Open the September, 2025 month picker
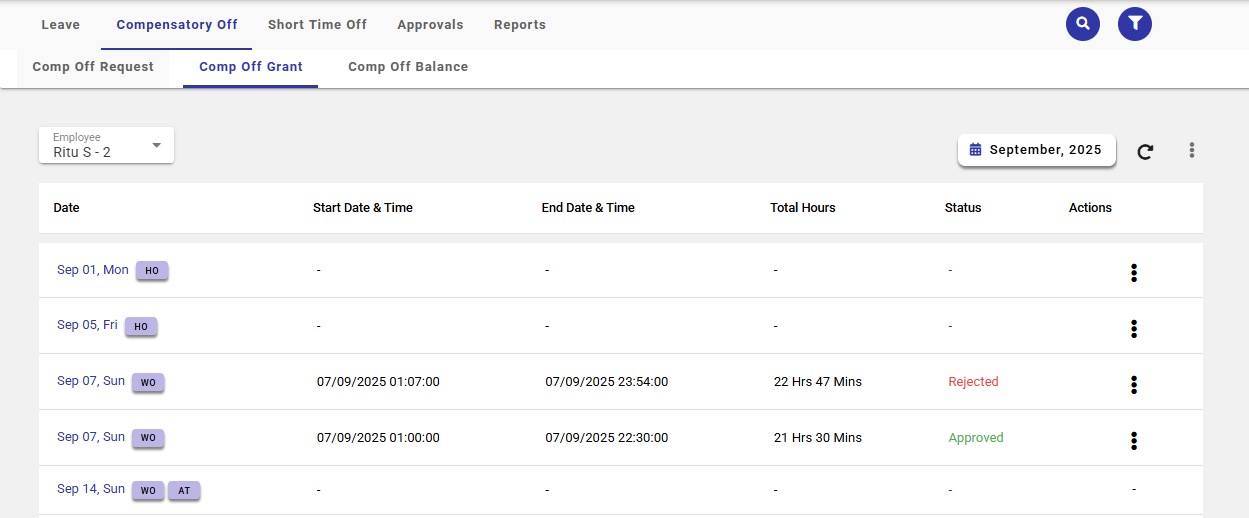This screenshot has height=518, width=1249. pos(1036,150)
